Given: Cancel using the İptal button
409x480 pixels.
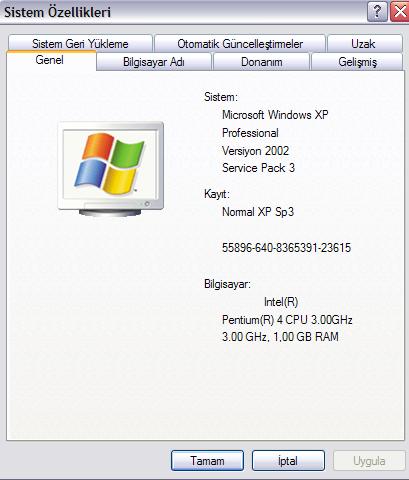Looking at the screenshot, I should click(288, 461).
